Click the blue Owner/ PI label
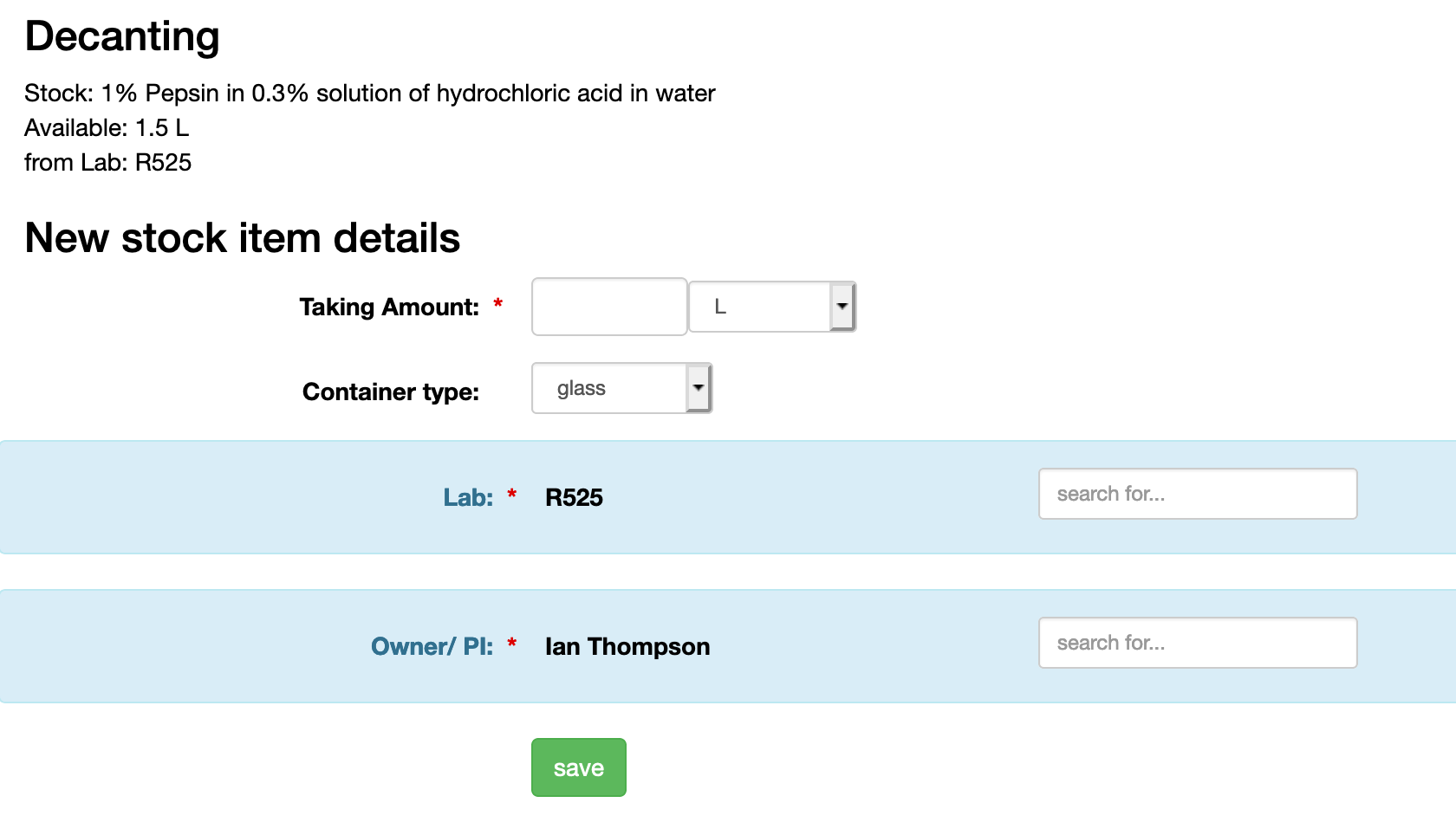This screenshot has height=835, width=1456. pyautogui.click(x=432, y=646)
